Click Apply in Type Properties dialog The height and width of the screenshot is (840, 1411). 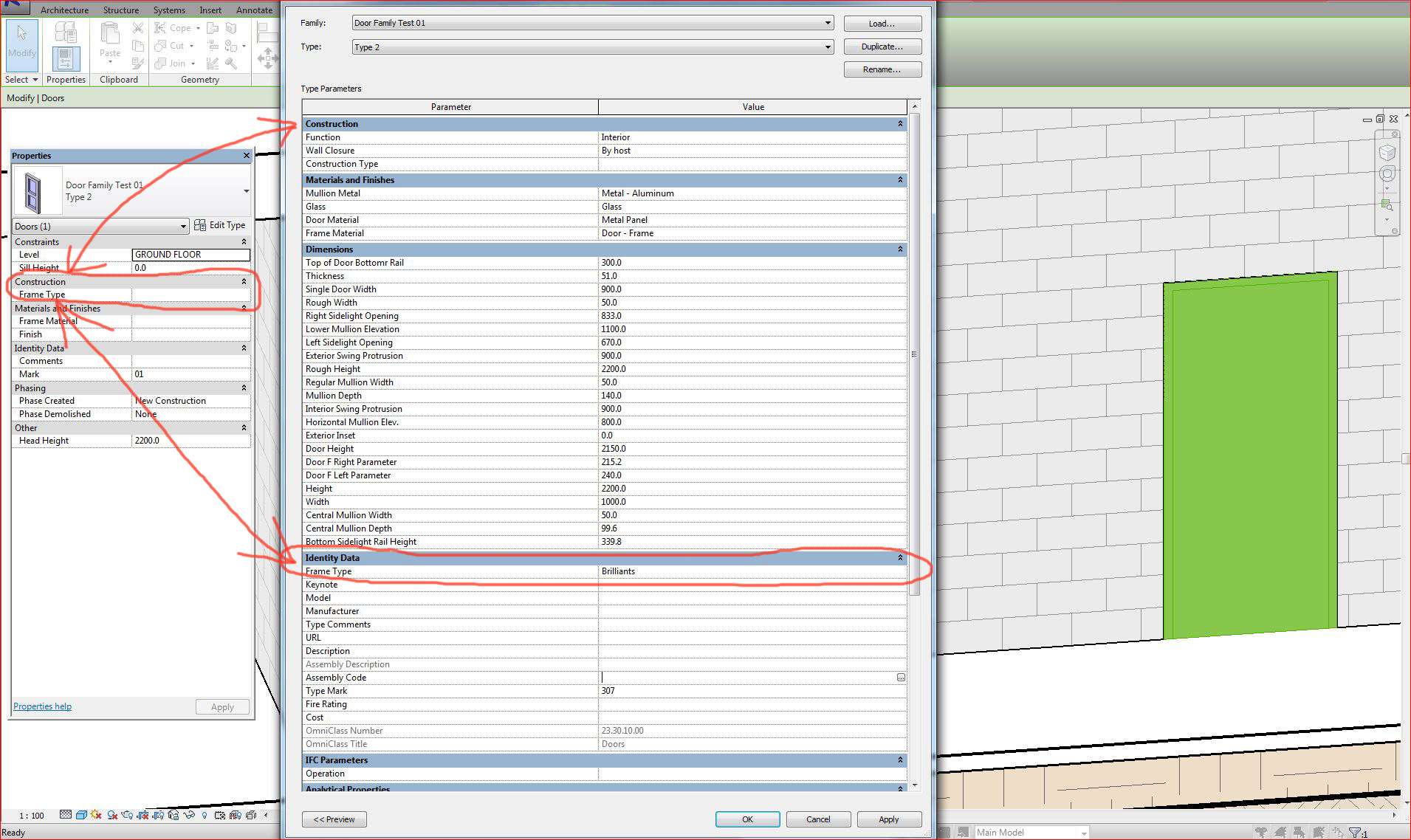pyautogui.click(x=889, y=819)
